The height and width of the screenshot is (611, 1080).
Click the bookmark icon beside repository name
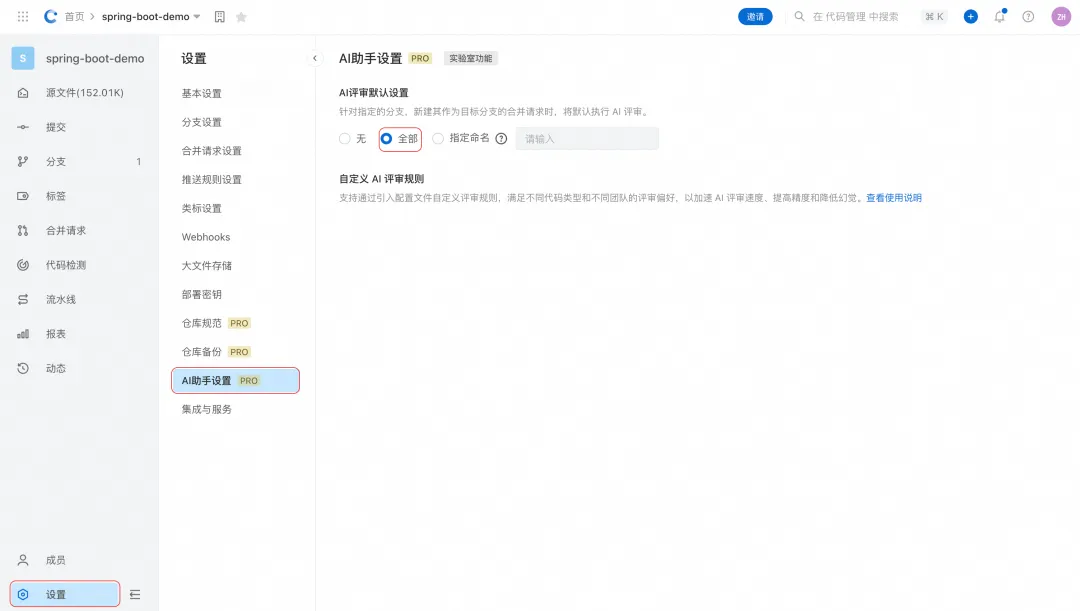point(220,17)
